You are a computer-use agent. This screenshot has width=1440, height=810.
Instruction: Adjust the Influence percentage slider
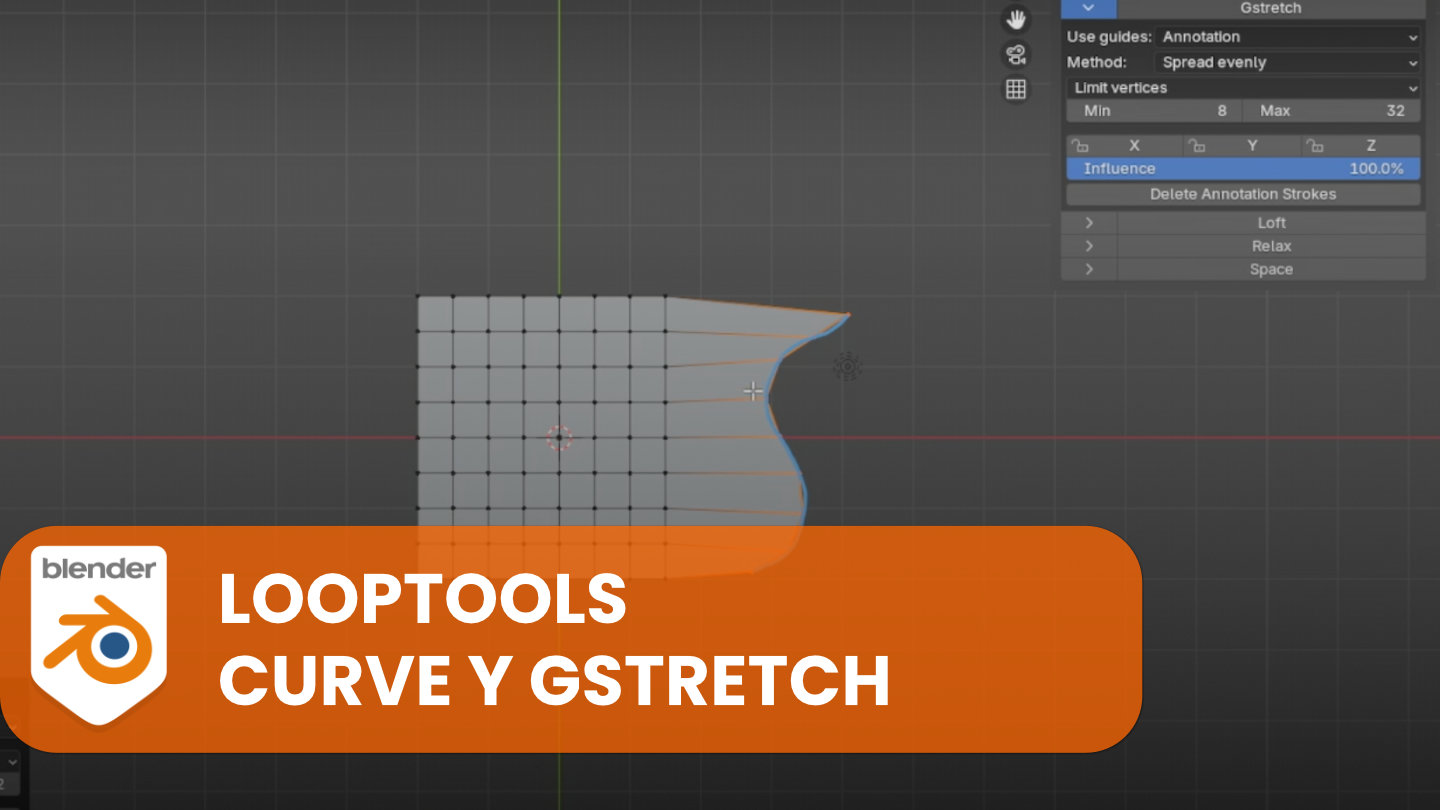[x=1242, y=168]
